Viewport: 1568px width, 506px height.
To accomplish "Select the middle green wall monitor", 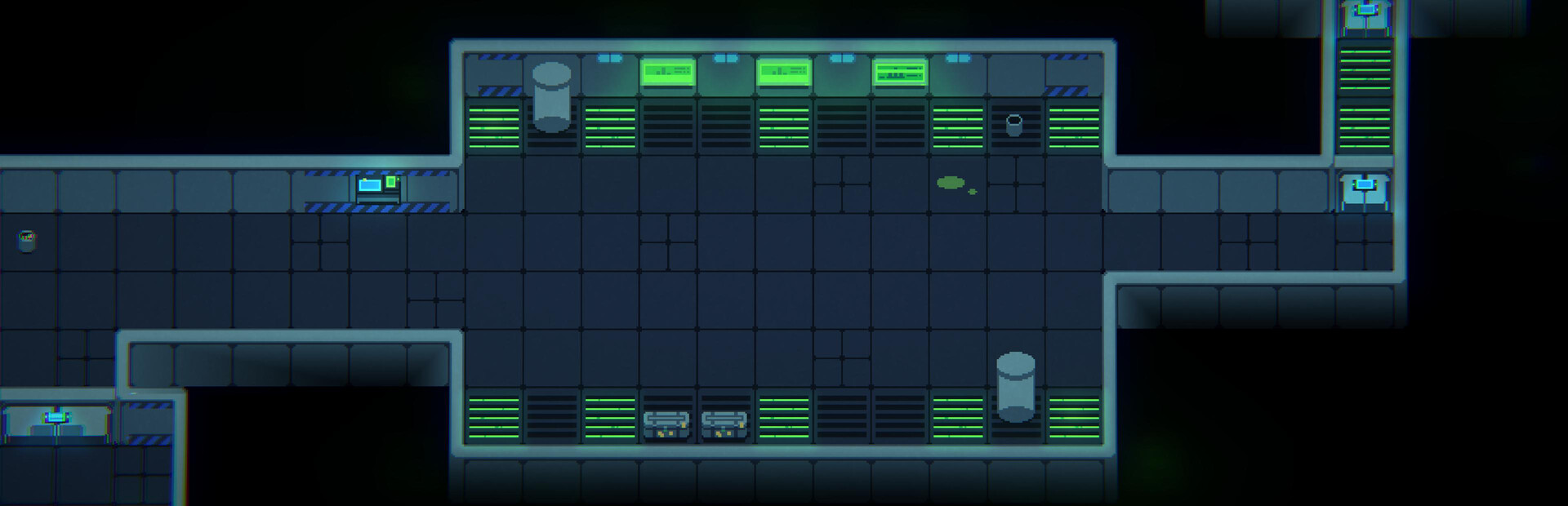I will 783,73.
